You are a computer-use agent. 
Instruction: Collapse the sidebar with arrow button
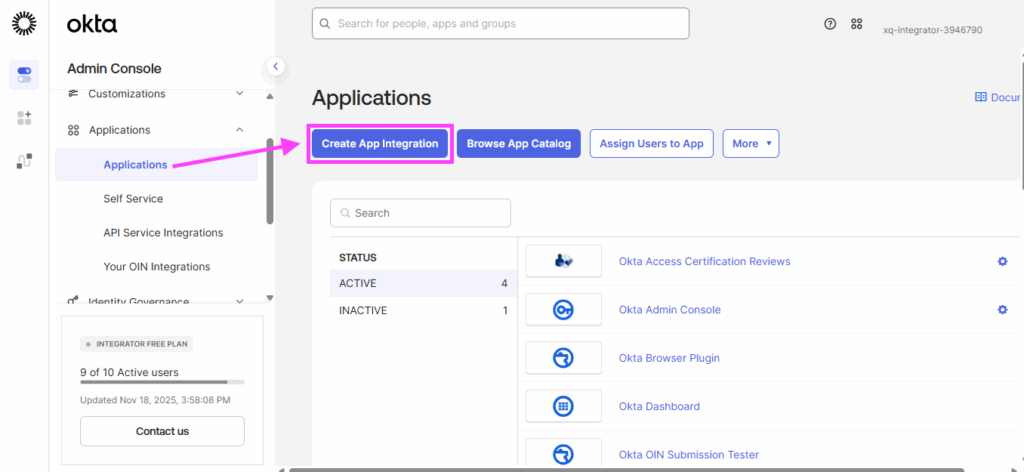(x=276, y=67)
